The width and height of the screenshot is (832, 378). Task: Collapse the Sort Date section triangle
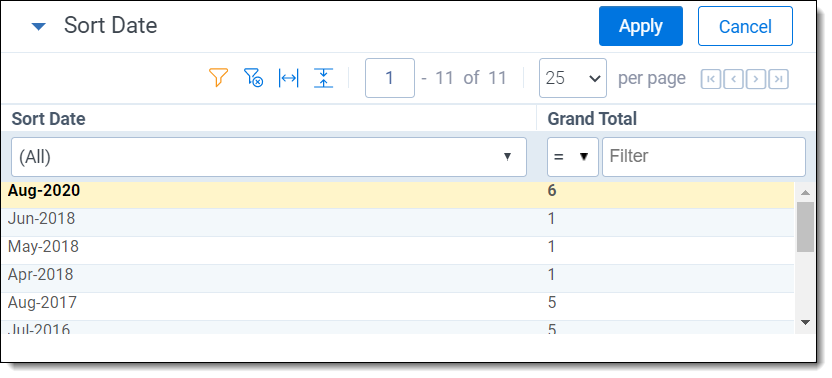pos(39,27)
